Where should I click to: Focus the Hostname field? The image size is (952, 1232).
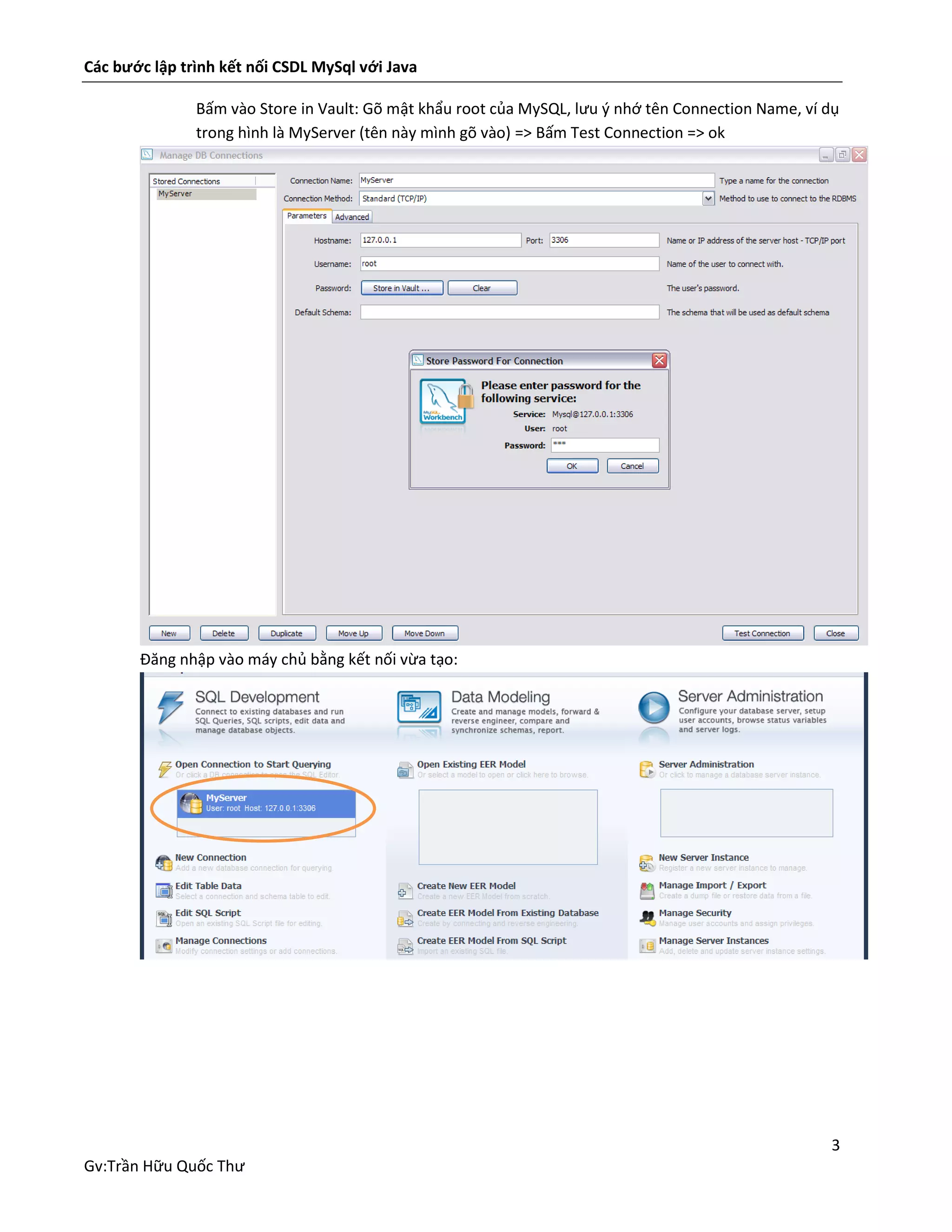[441, 240]
